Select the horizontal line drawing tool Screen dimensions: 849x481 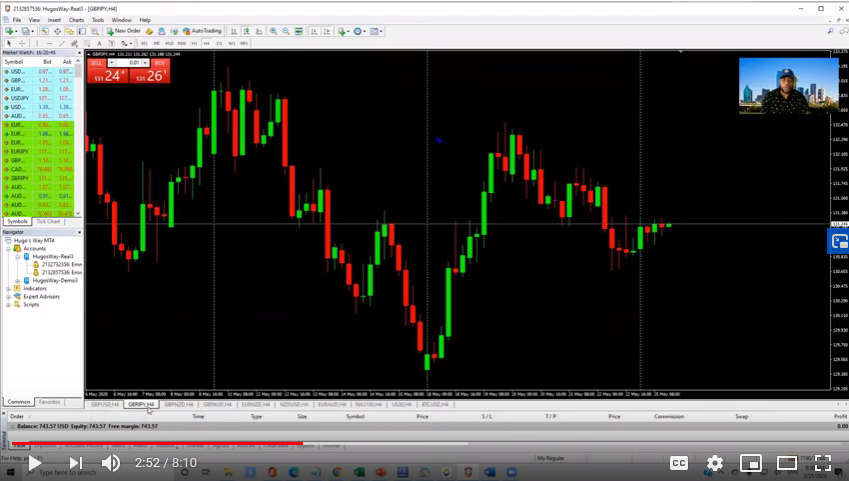coord(49,43)
